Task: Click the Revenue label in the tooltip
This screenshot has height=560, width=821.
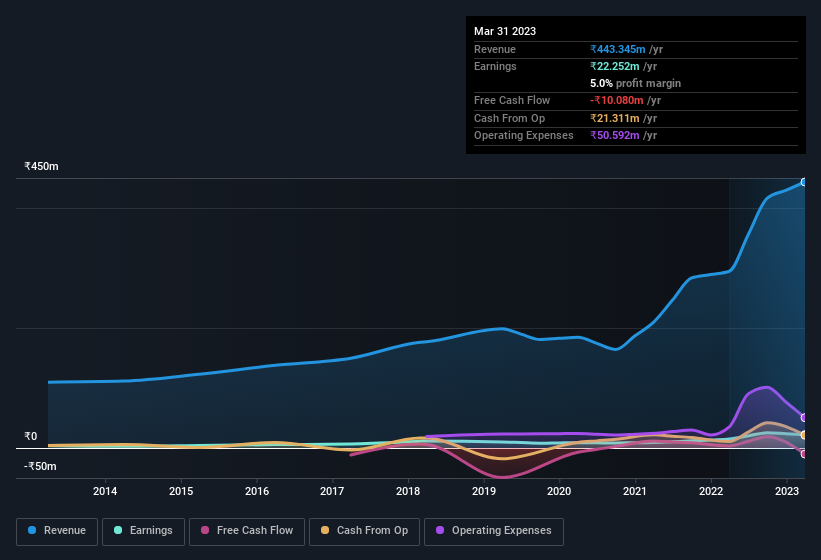Action: tap(495, 49)
